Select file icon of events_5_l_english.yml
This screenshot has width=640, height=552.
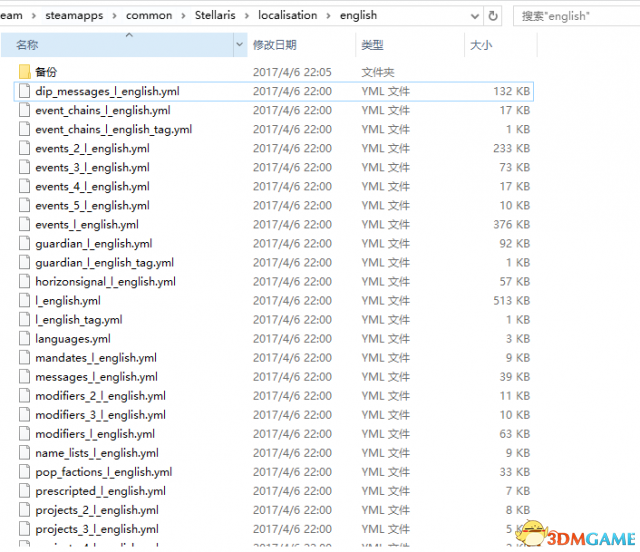(x=24, y=205)
